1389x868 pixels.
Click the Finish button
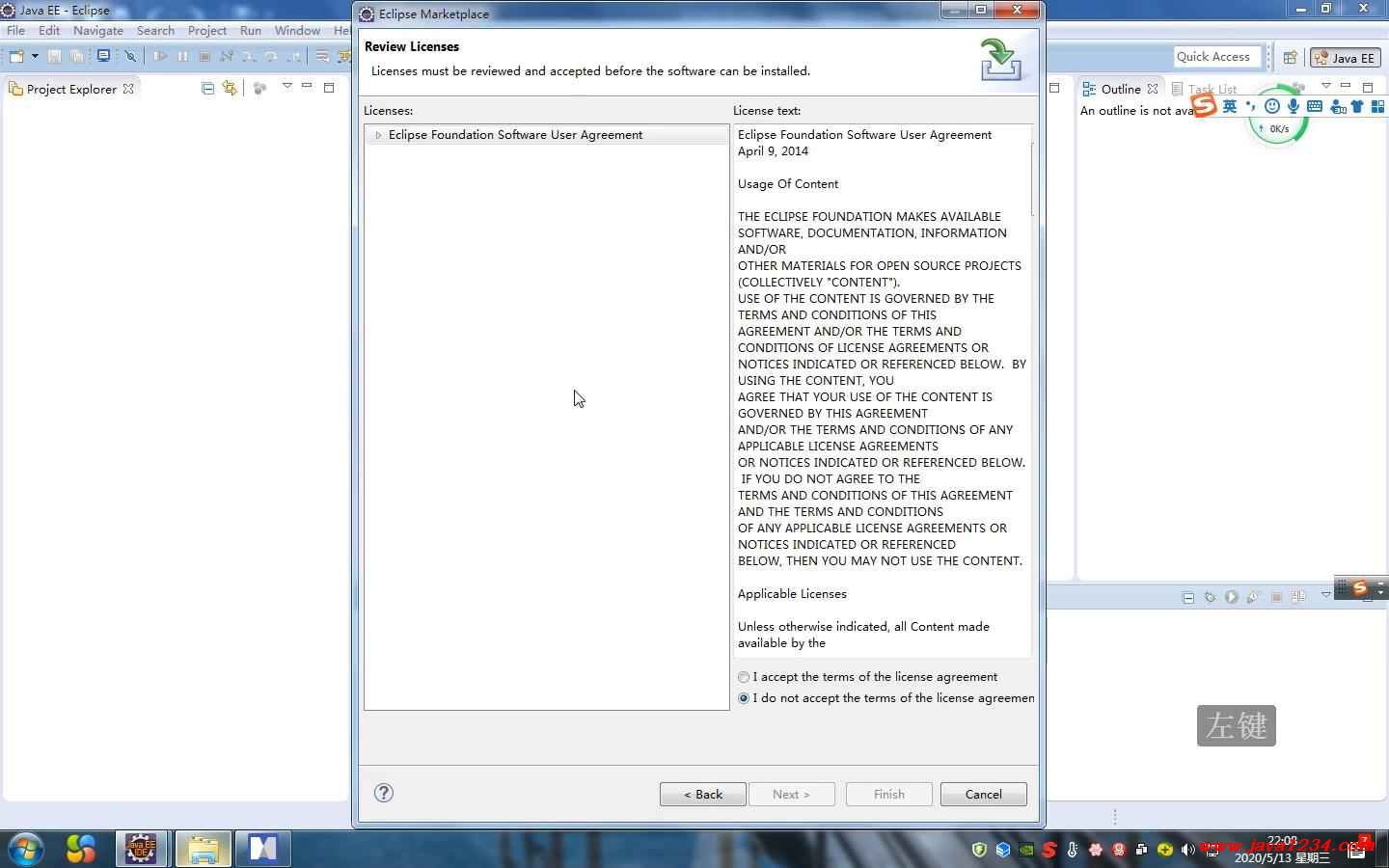pyautogui.click(x=889, y=794)
